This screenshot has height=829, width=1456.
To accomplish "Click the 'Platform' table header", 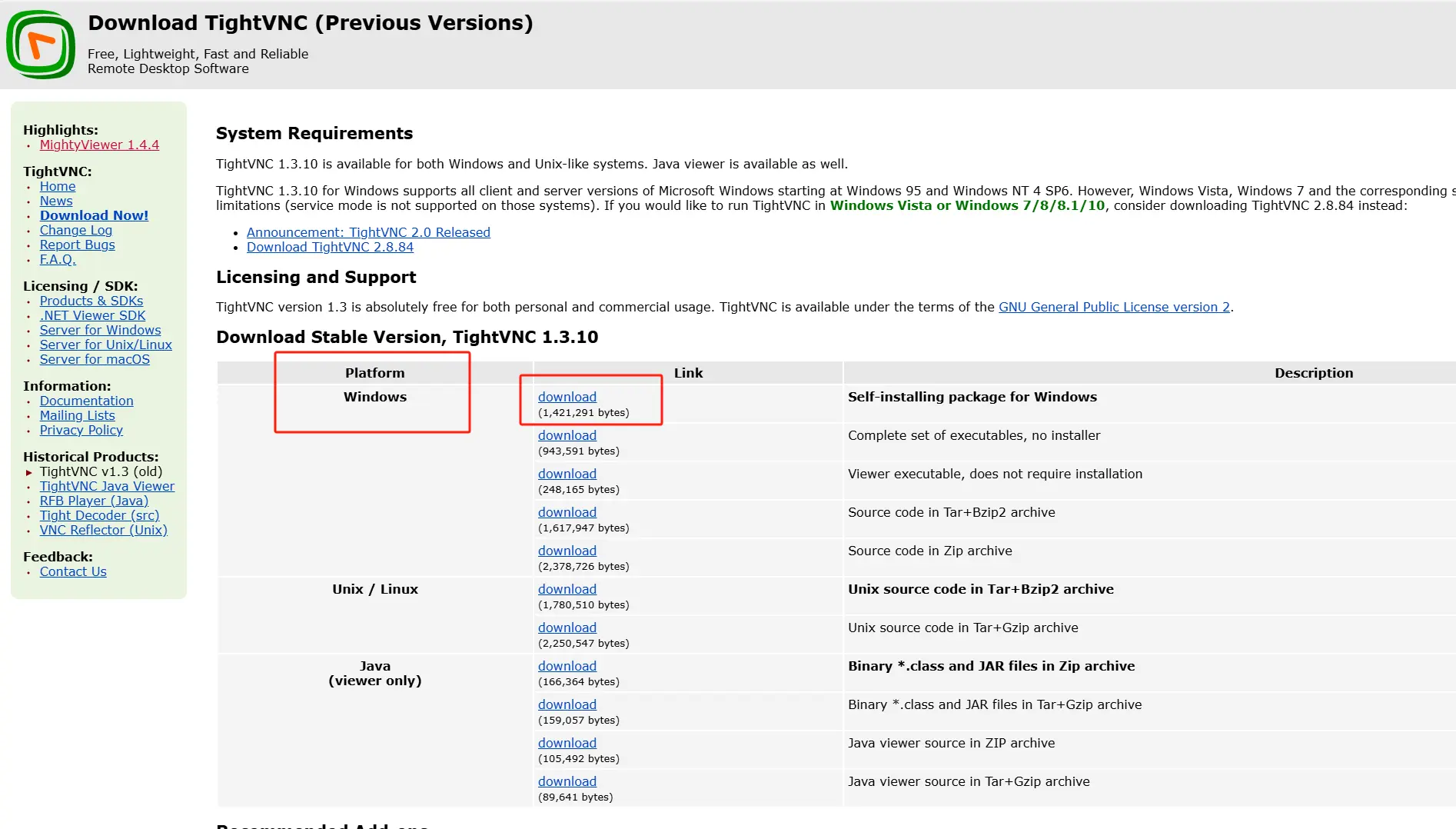I will point(374,373).
